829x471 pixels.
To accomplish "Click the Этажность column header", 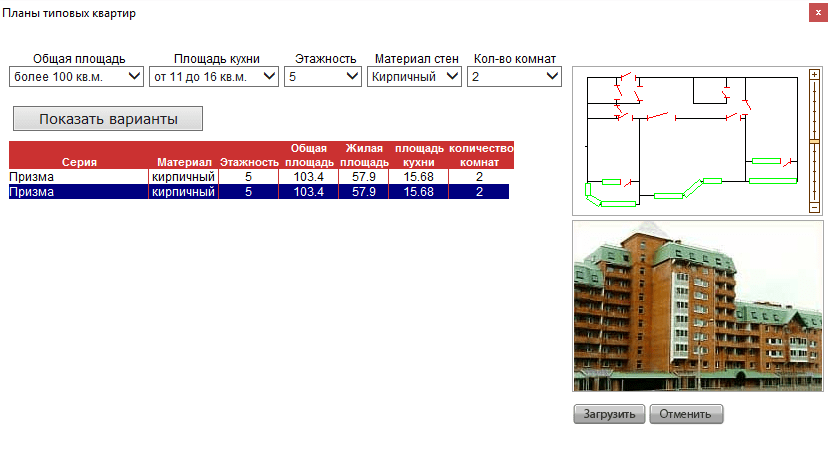I will tap(248, 162).
